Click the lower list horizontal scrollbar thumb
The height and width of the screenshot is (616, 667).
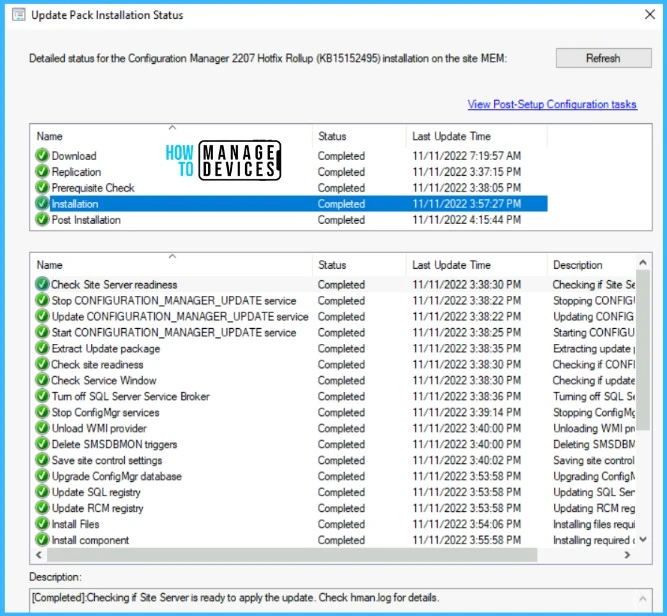[x=292, y=554]
